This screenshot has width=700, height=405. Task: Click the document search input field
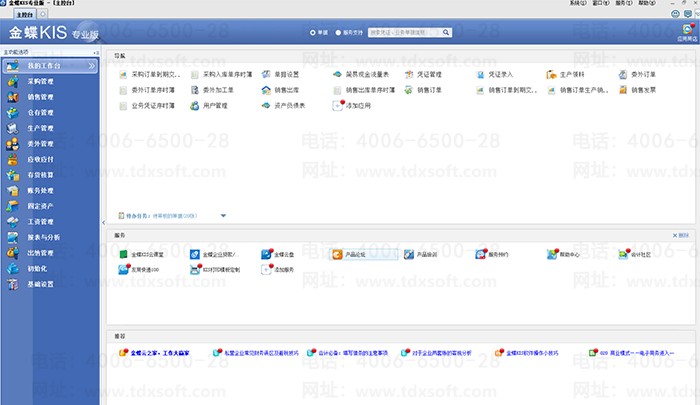click(404, 33)
